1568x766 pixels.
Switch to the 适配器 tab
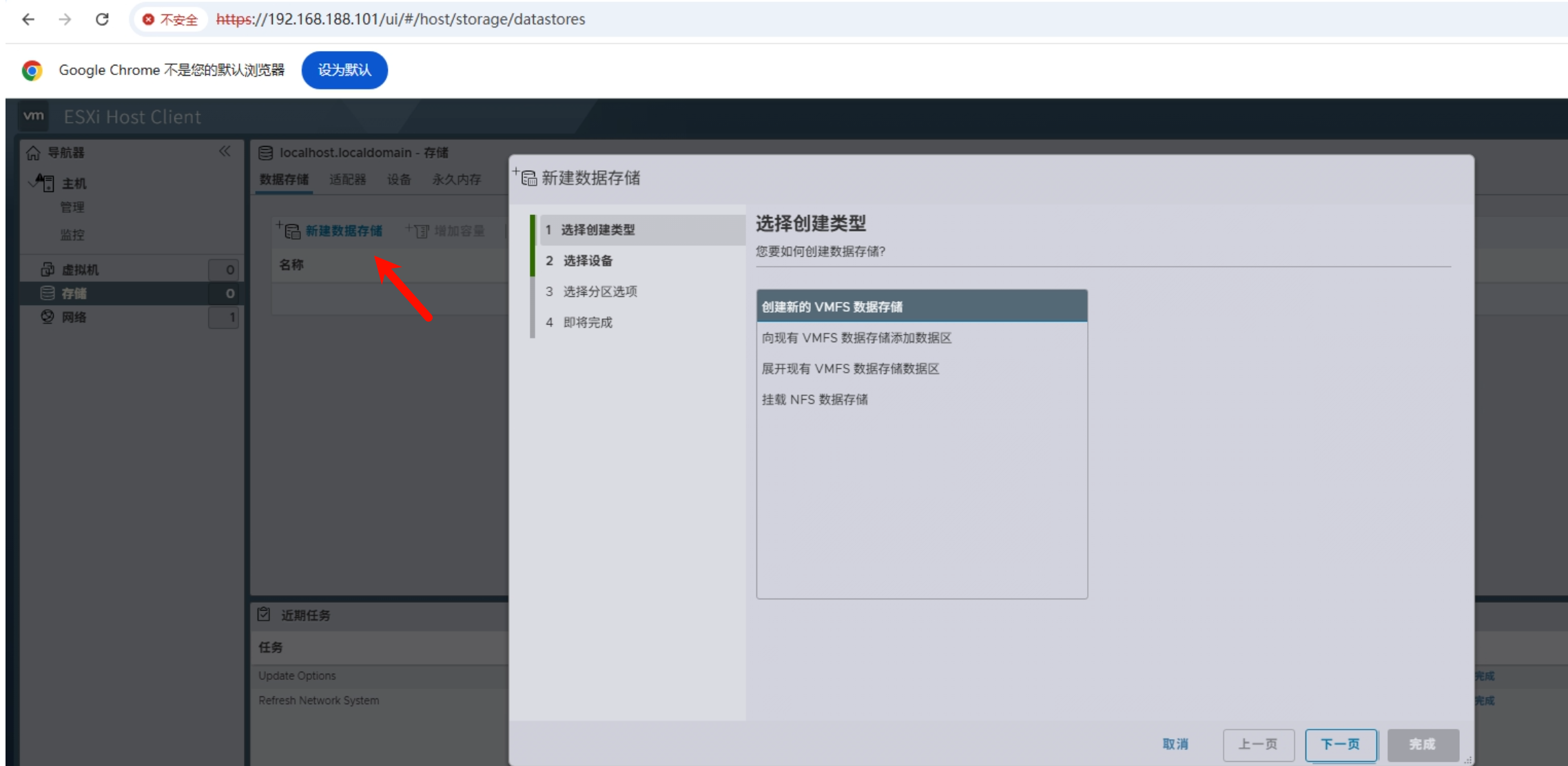coord(347,180)
